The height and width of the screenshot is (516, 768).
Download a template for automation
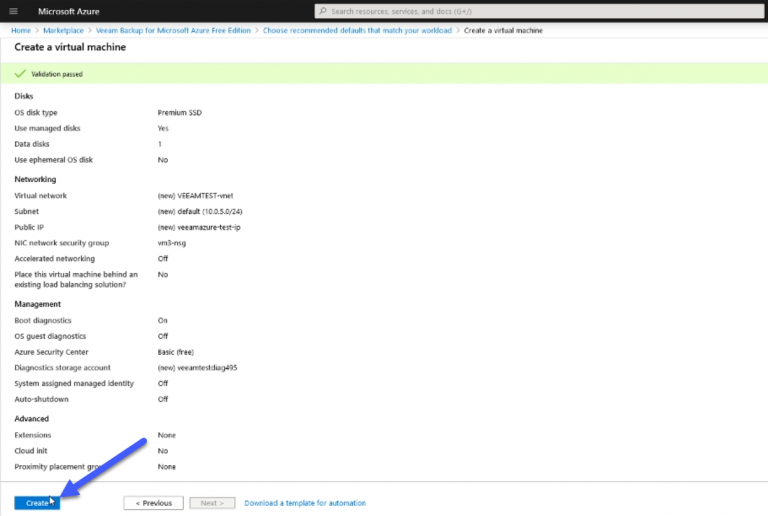pyautogui.click(x=305, y=503)
